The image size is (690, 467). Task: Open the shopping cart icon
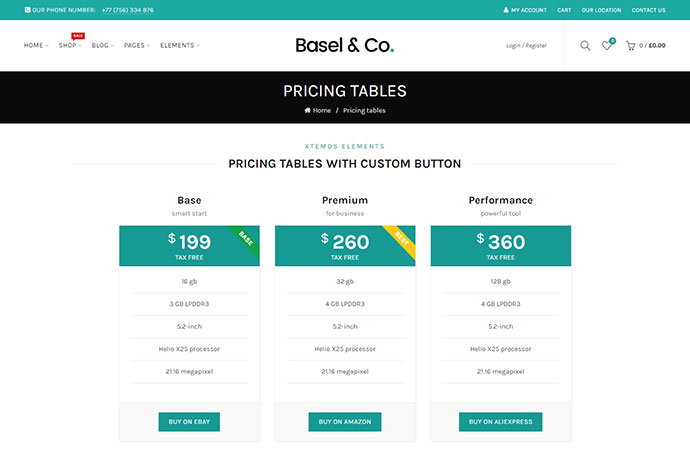(x=630, y=45)
